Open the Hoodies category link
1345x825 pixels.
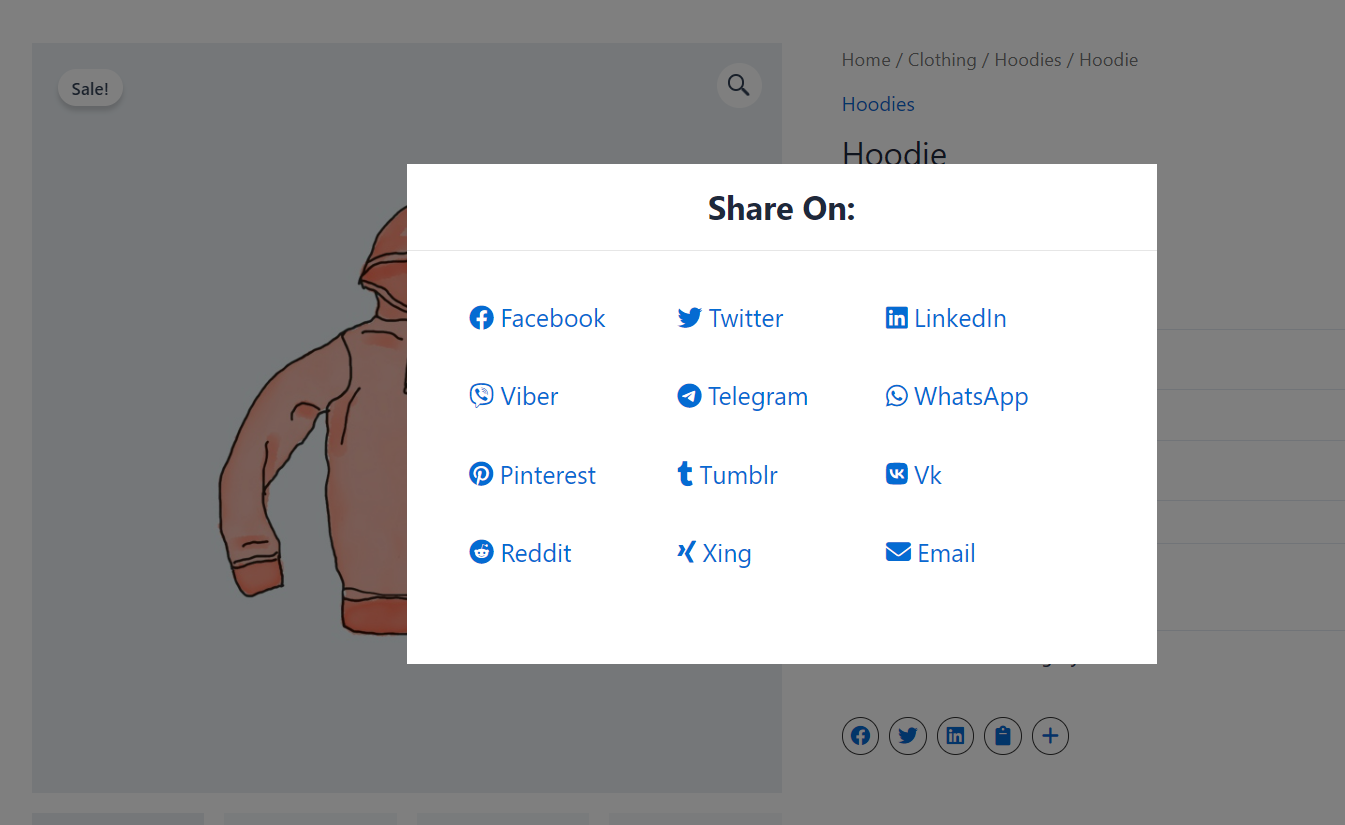pos(878,104)
